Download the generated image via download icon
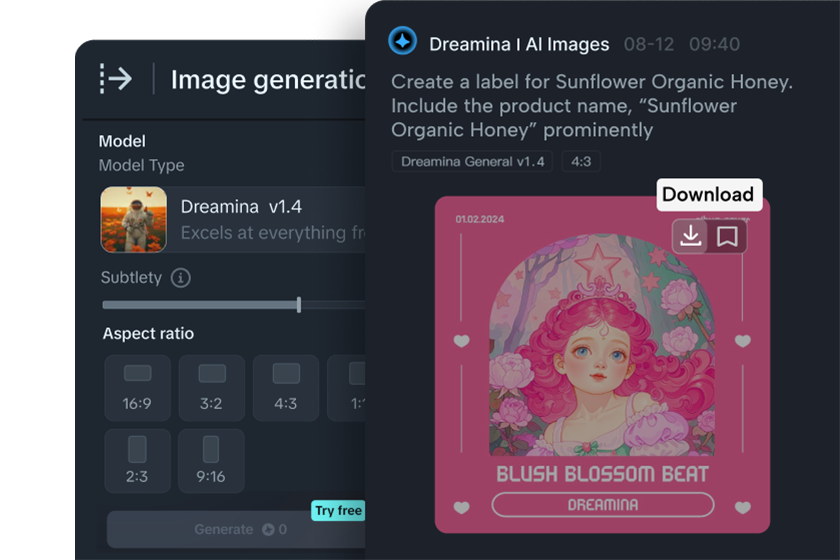The height and width of the screenshot is (560, 840). pyautogui.click(x=691, y=236)
